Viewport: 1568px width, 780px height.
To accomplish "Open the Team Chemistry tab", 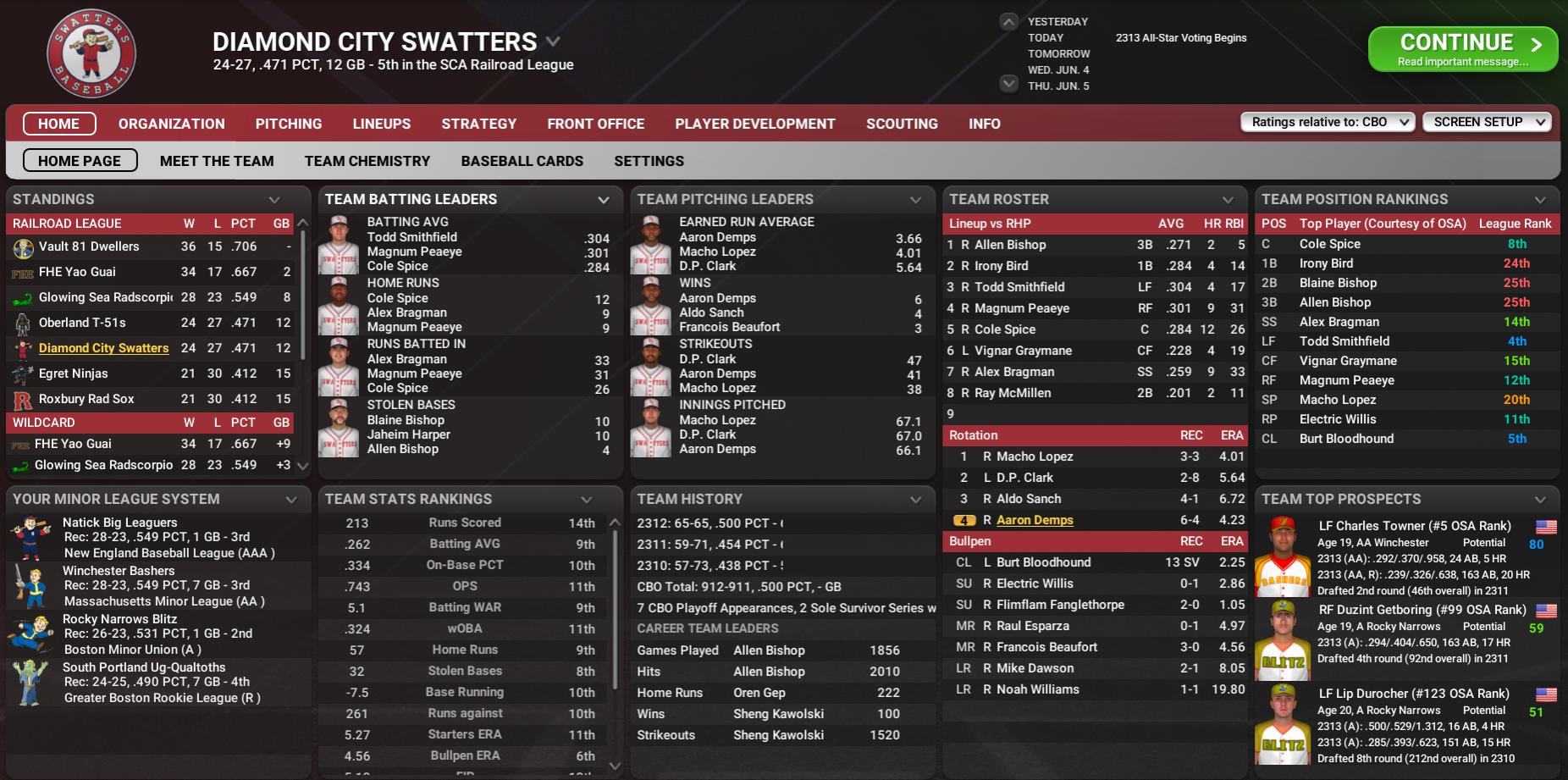I will pyautogui.click(x=367, y=161).
